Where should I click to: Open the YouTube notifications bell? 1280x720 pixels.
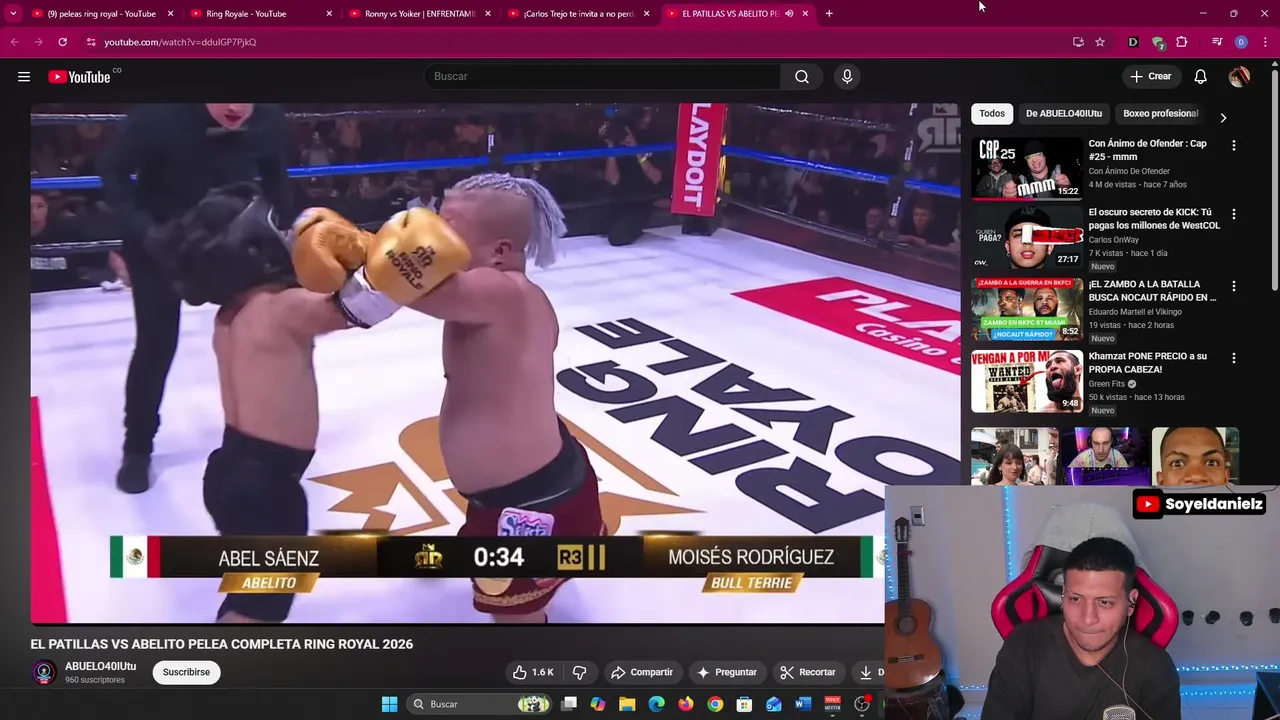[x=1200, y=77]
